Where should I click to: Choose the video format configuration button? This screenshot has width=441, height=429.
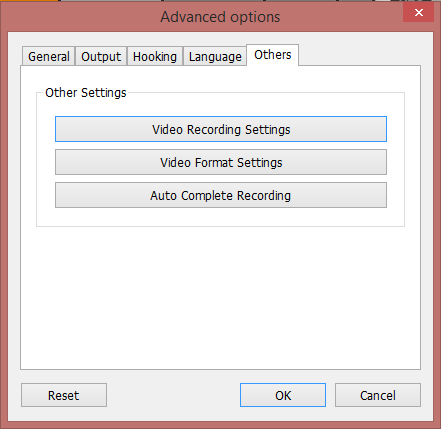point(221,162)
